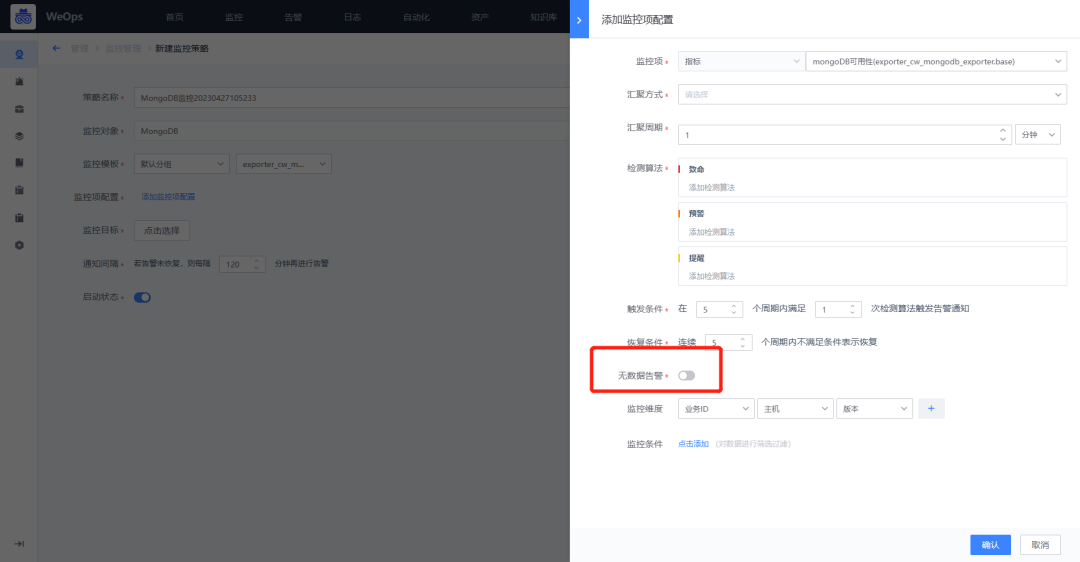Click the 确认 button

pyautogui.click(x=990, y=545)
